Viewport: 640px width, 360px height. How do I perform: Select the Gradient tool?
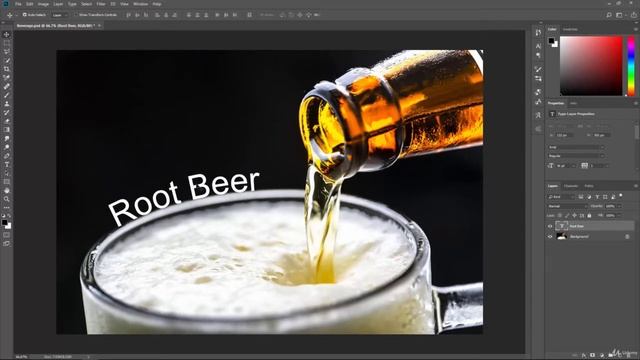coord(7,130)
